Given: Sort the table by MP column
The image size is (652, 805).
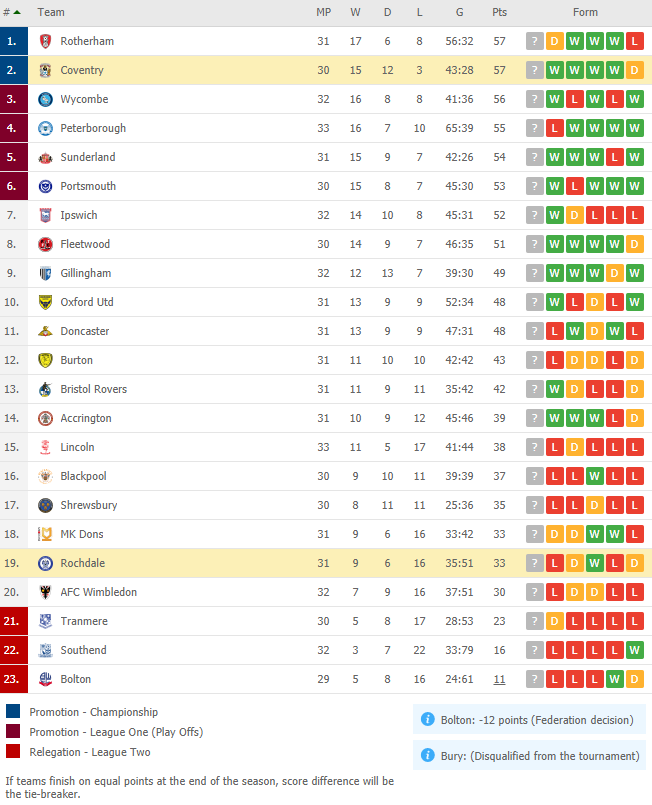Looking at the screenshot, I should (323, 12).
